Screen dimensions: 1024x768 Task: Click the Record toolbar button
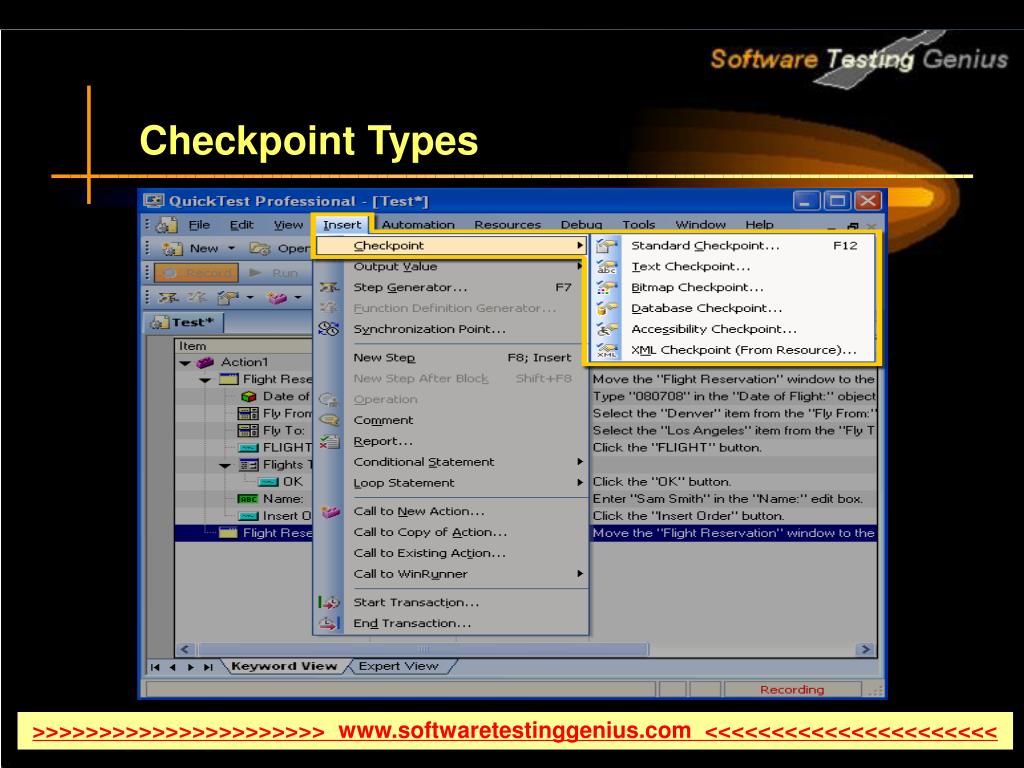(x=197, y=273)
